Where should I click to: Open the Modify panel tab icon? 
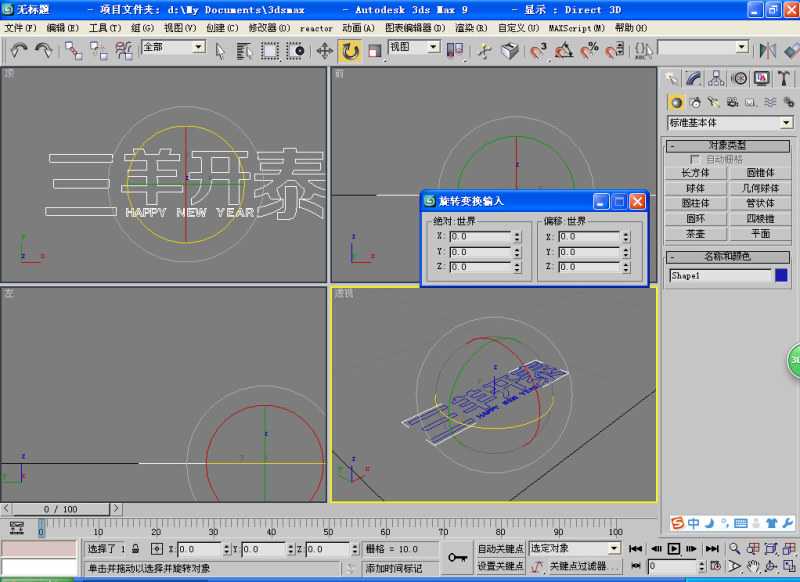[x=694, y=78]
